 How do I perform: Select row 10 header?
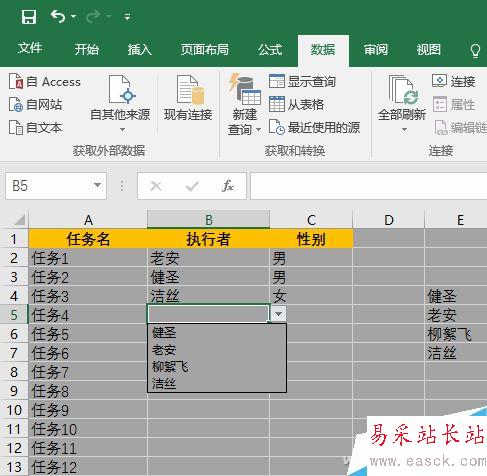pos(14,410)
